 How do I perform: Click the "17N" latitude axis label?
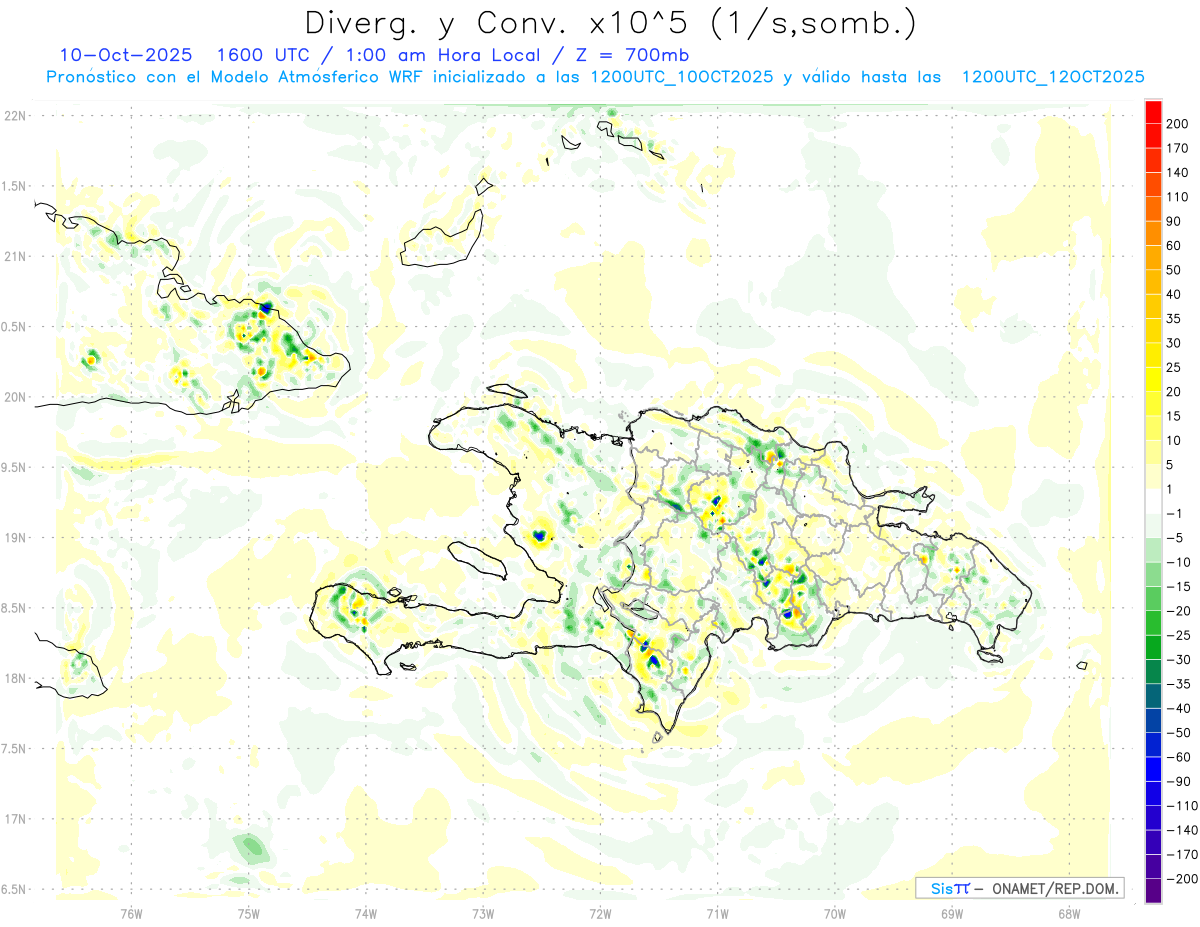(x=14, y=819)
